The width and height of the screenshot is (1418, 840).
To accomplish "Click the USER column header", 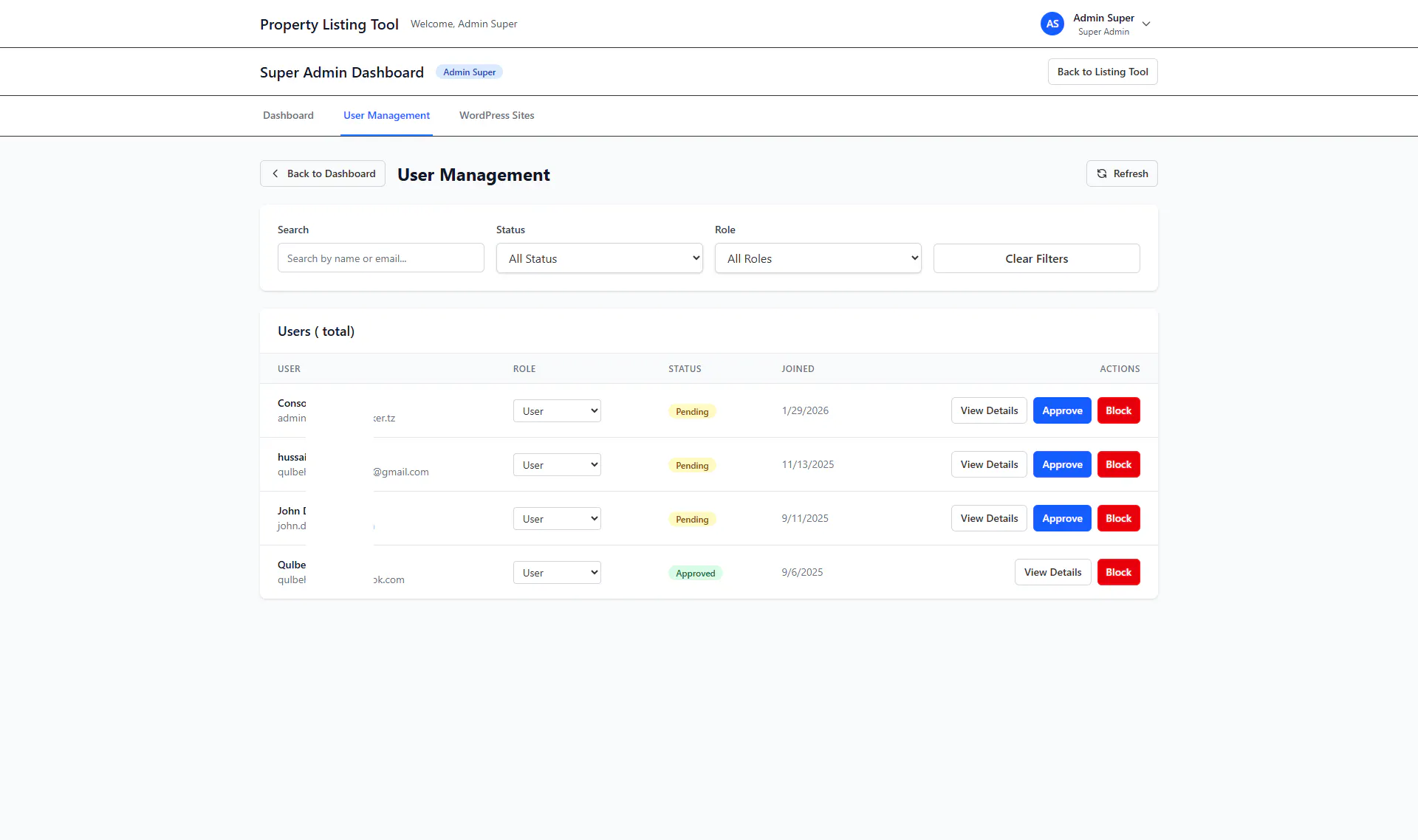I will 289,368.
